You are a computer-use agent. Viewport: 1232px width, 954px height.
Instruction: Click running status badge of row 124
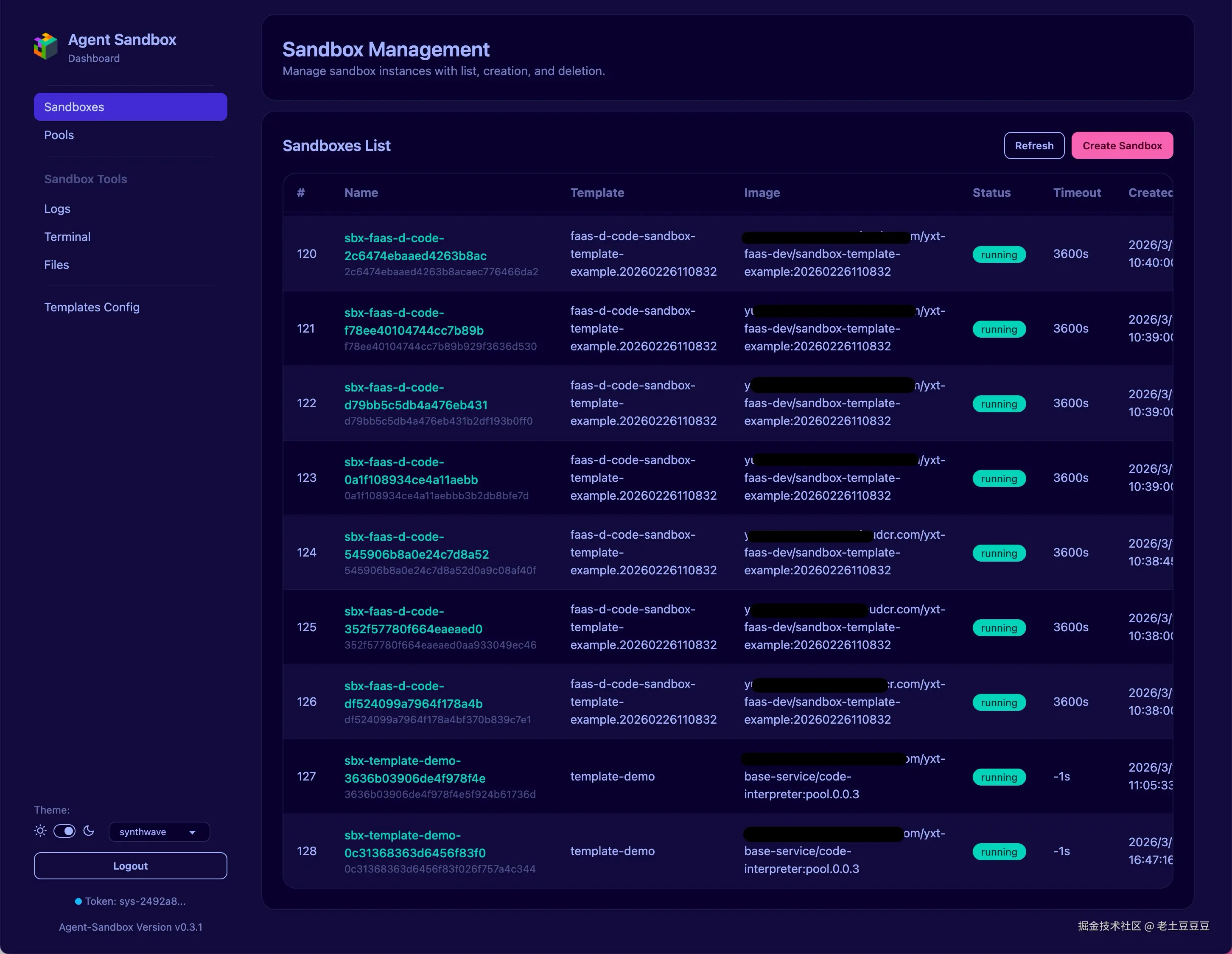pyautogui.click(x=999, y=554)
